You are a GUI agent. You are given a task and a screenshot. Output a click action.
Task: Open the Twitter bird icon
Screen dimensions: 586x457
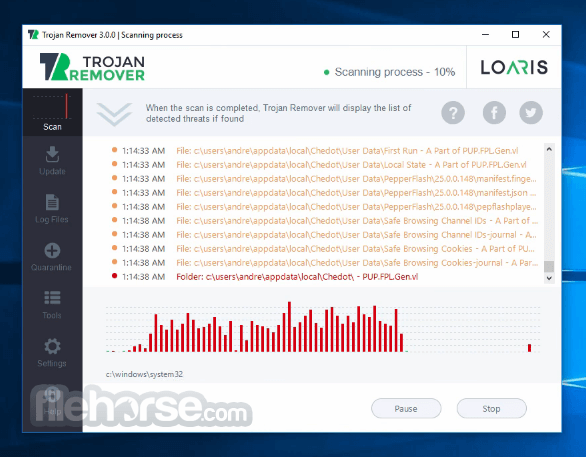[x=531, y=112]
